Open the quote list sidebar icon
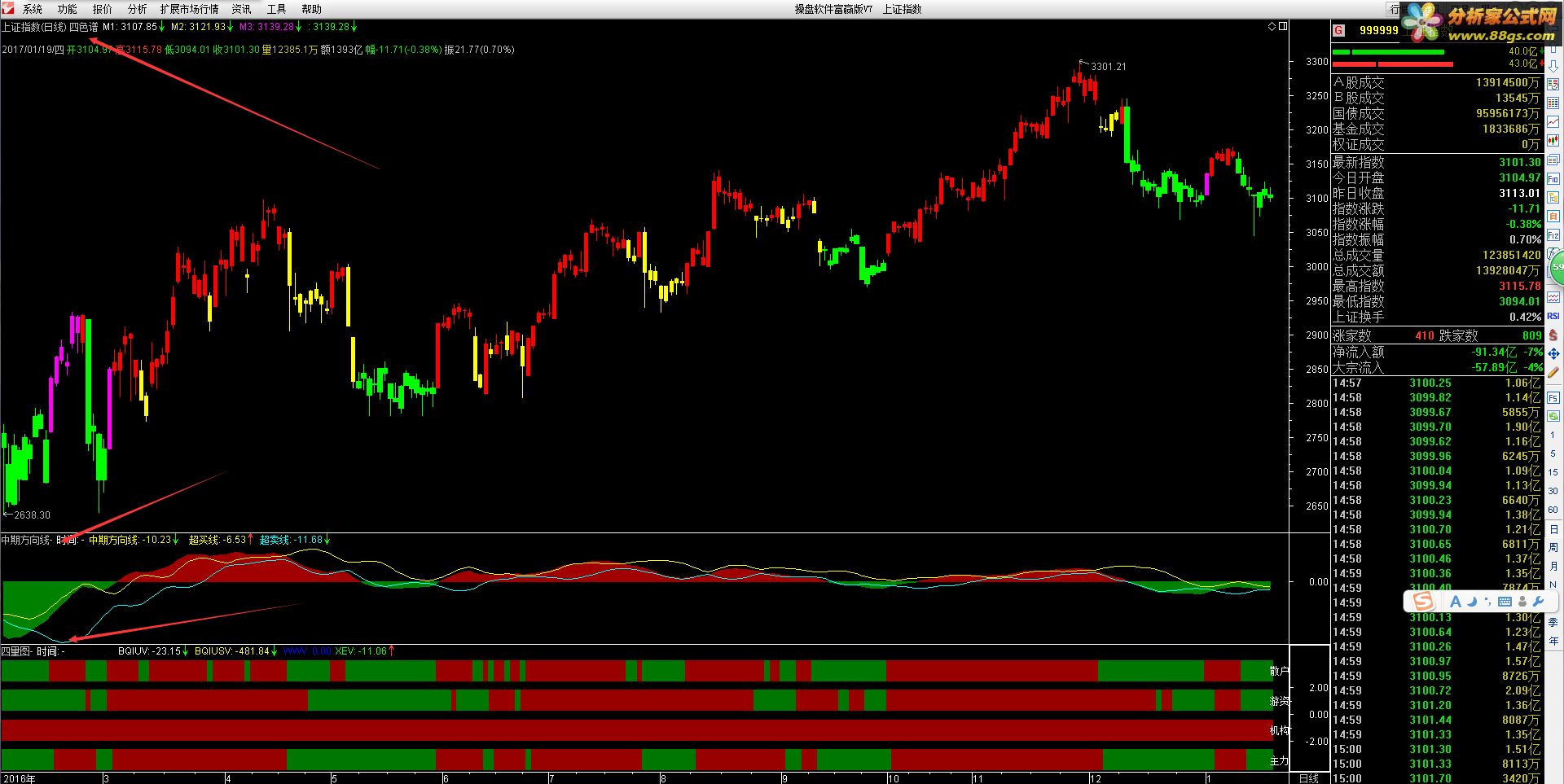1564x784 pixels. tap(1553, 85)
